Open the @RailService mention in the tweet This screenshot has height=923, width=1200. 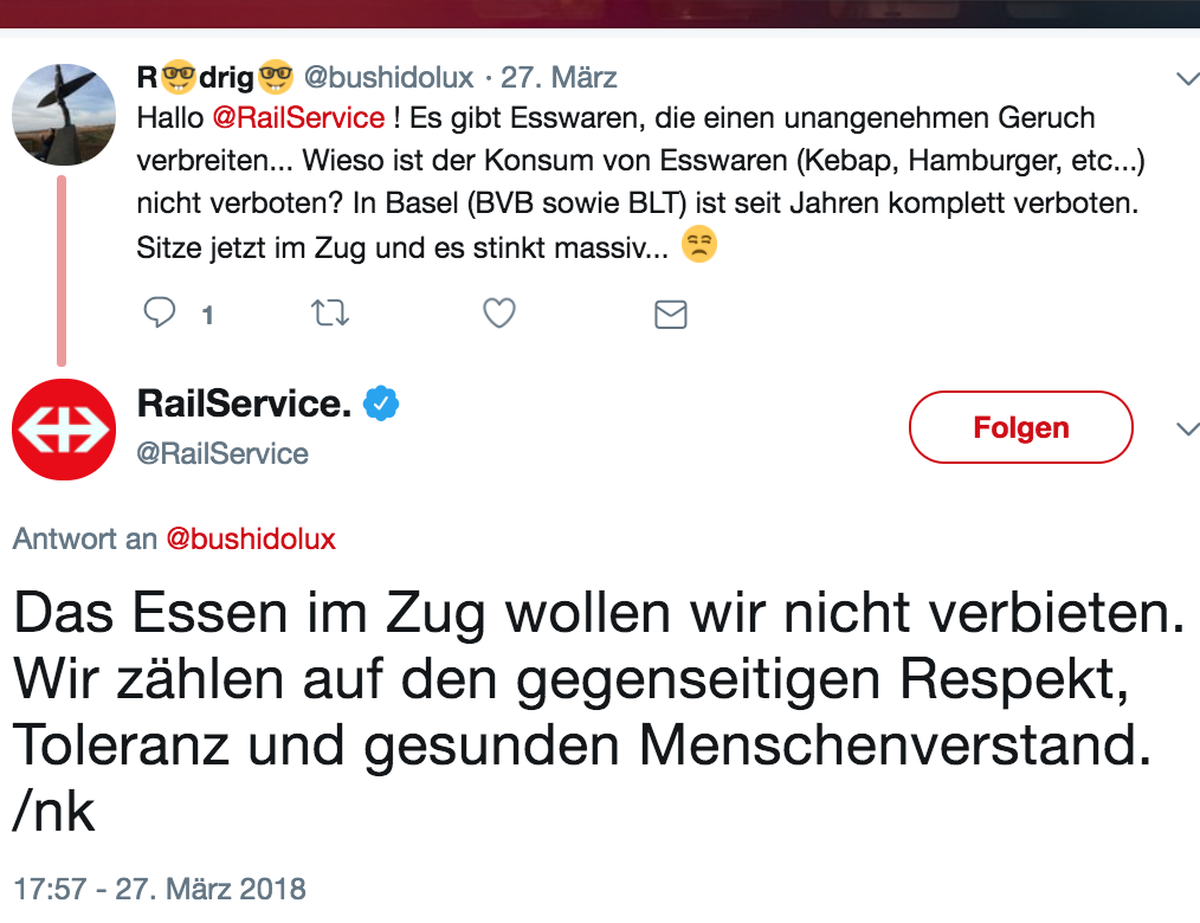[298, 118]
